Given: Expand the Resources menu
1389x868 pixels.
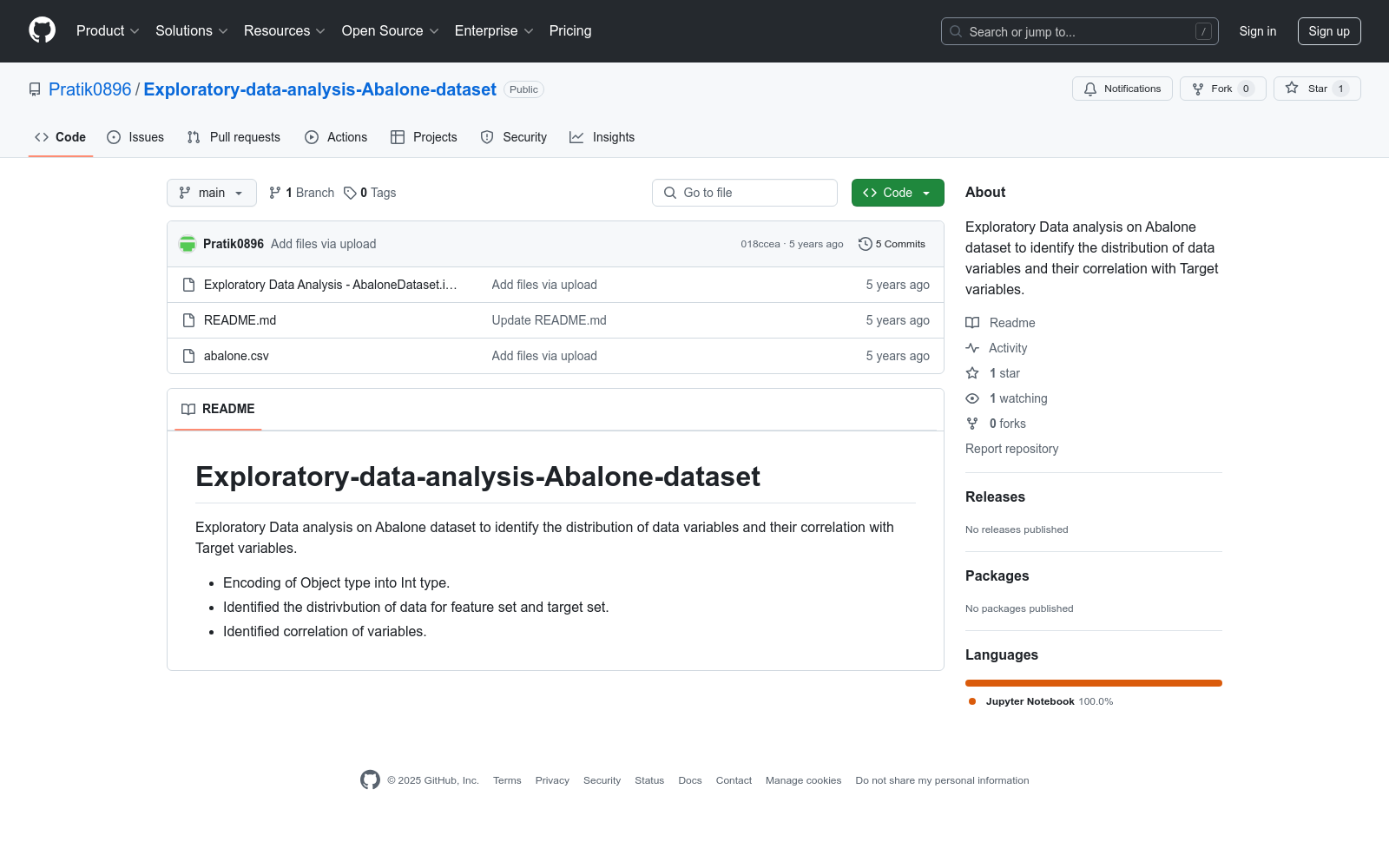Looking at the screenshot, I should [285, 31].
